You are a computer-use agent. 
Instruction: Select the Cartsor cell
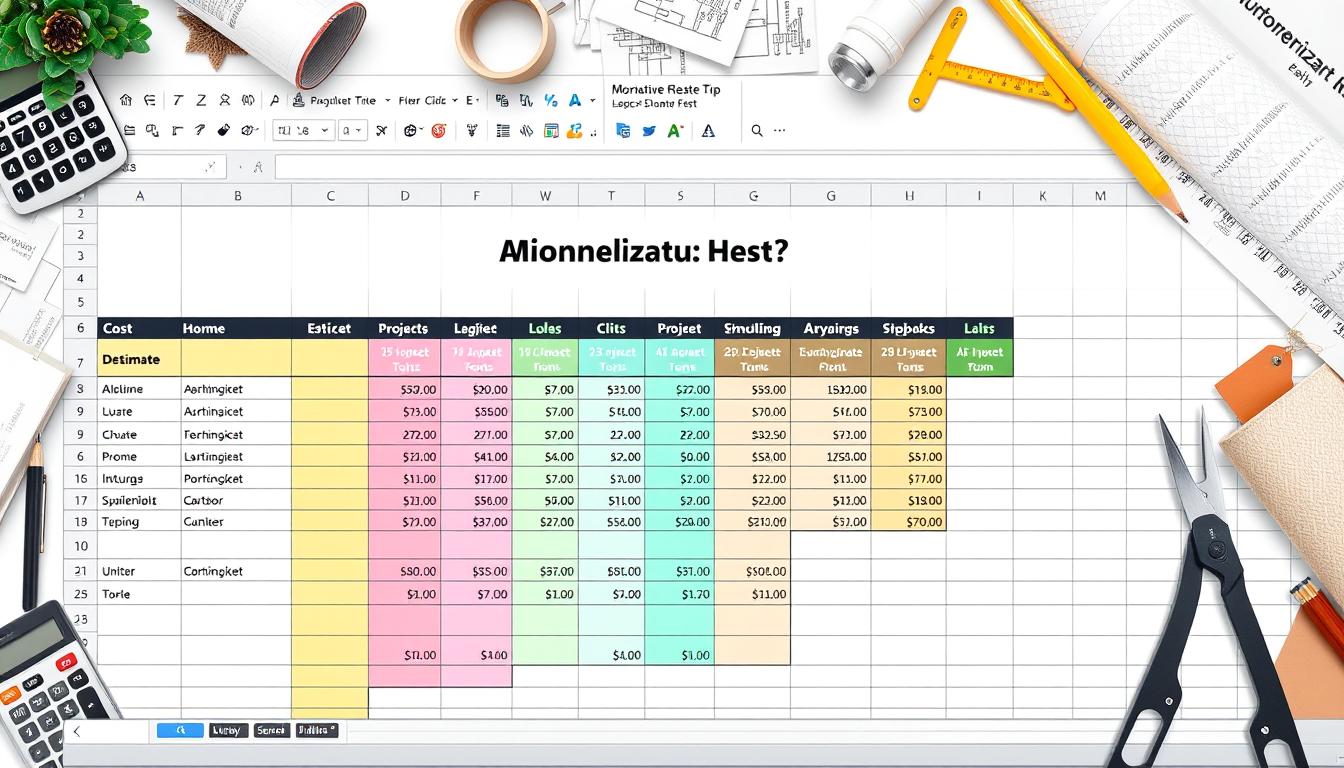click(236, 500)
